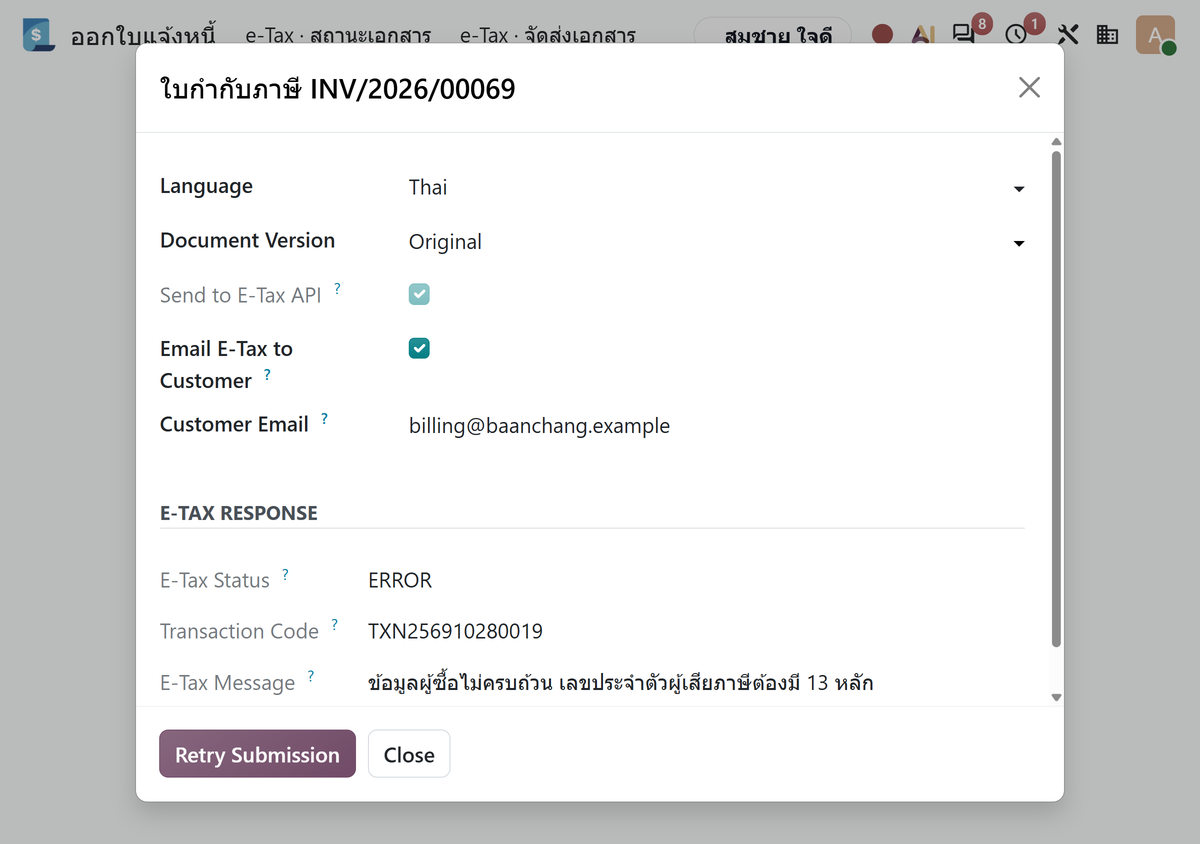The height and width of the screenshot is (844, 1200).
Task: Open the Language dropdown showing Thai
Action: coord(717,188)
